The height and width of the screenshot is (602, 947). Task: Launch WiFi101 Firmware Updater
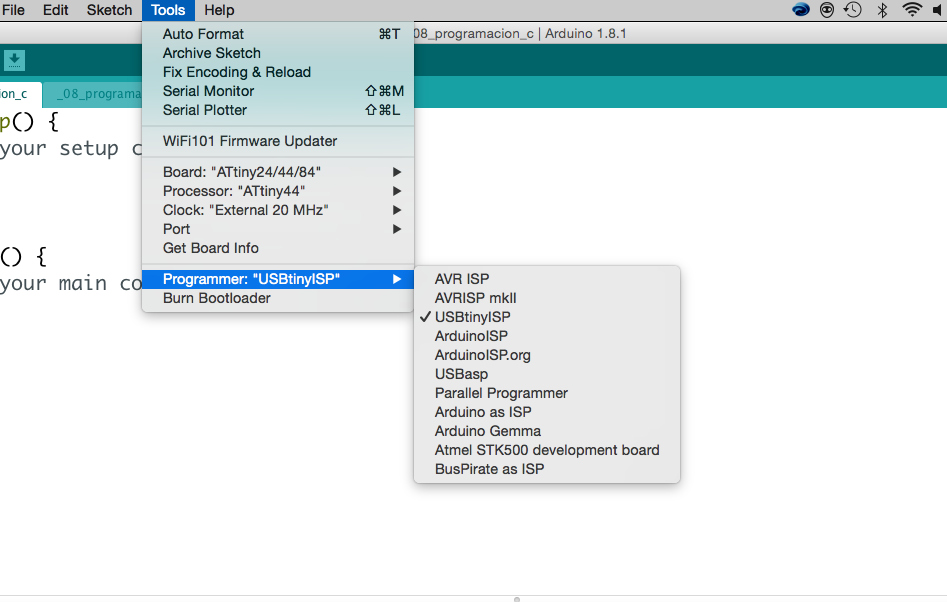278,141
